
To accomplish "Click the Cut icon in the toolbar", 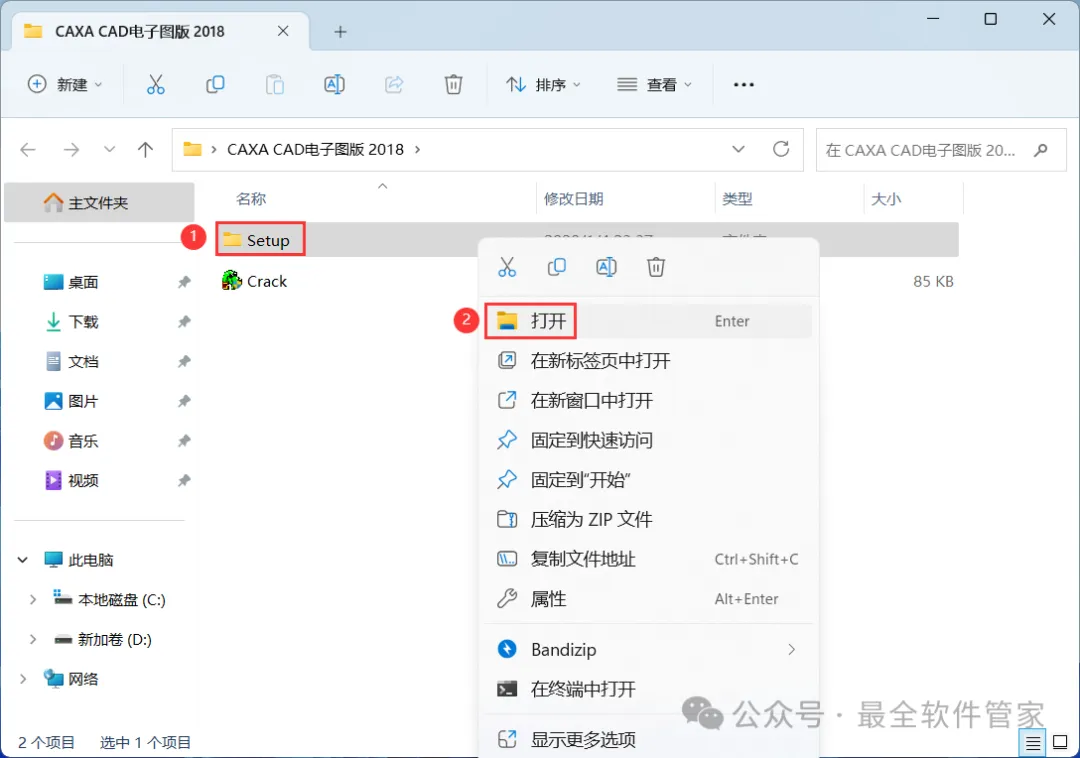I will pyautogui.click(x=156, y=85).
